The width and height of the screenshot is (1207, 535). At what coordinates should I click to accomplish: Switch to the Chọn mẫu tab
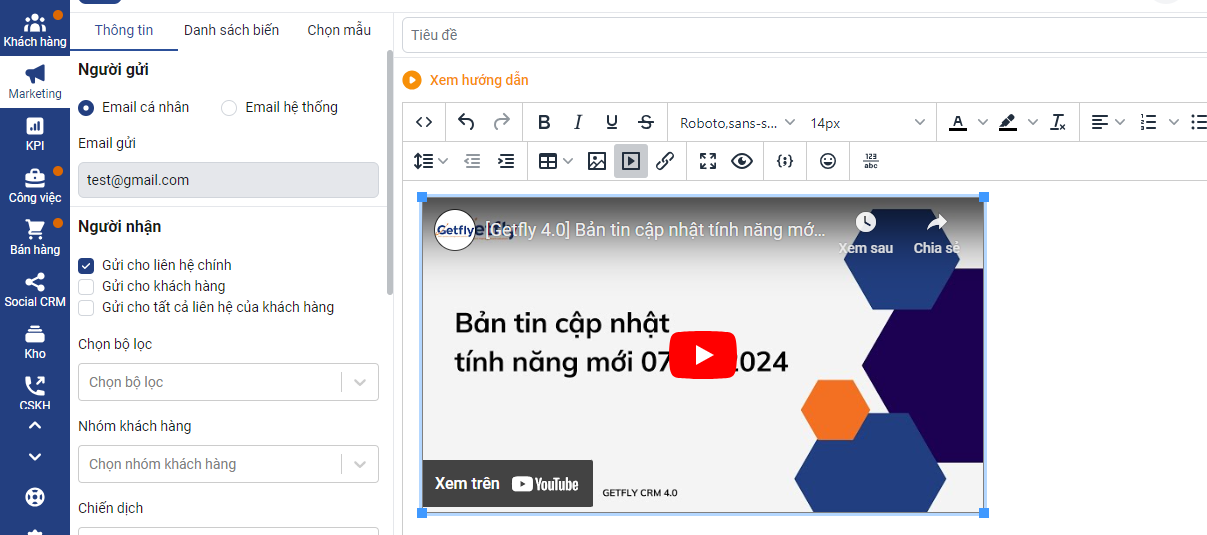[339, 30]
